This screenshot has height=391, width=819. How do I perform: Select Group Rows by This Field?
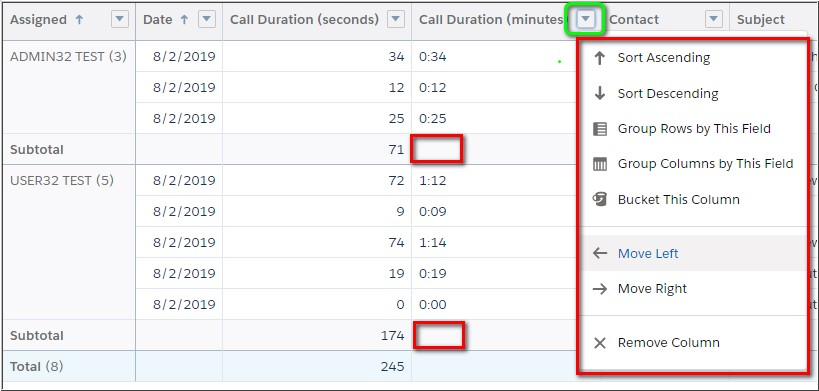tap(694, 129)
